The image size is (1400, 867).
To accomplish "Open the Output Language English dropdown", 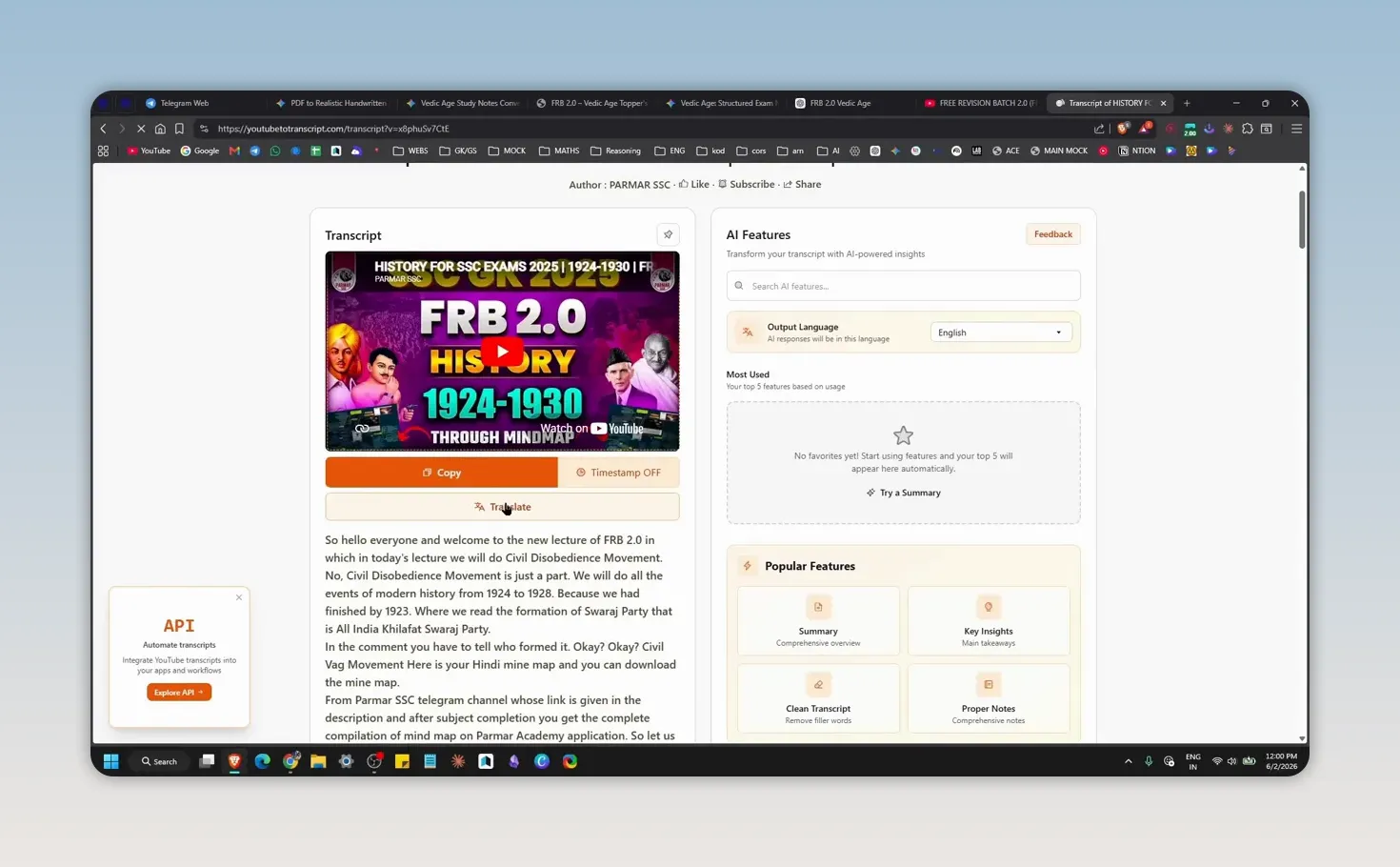I will [1000, 333].
